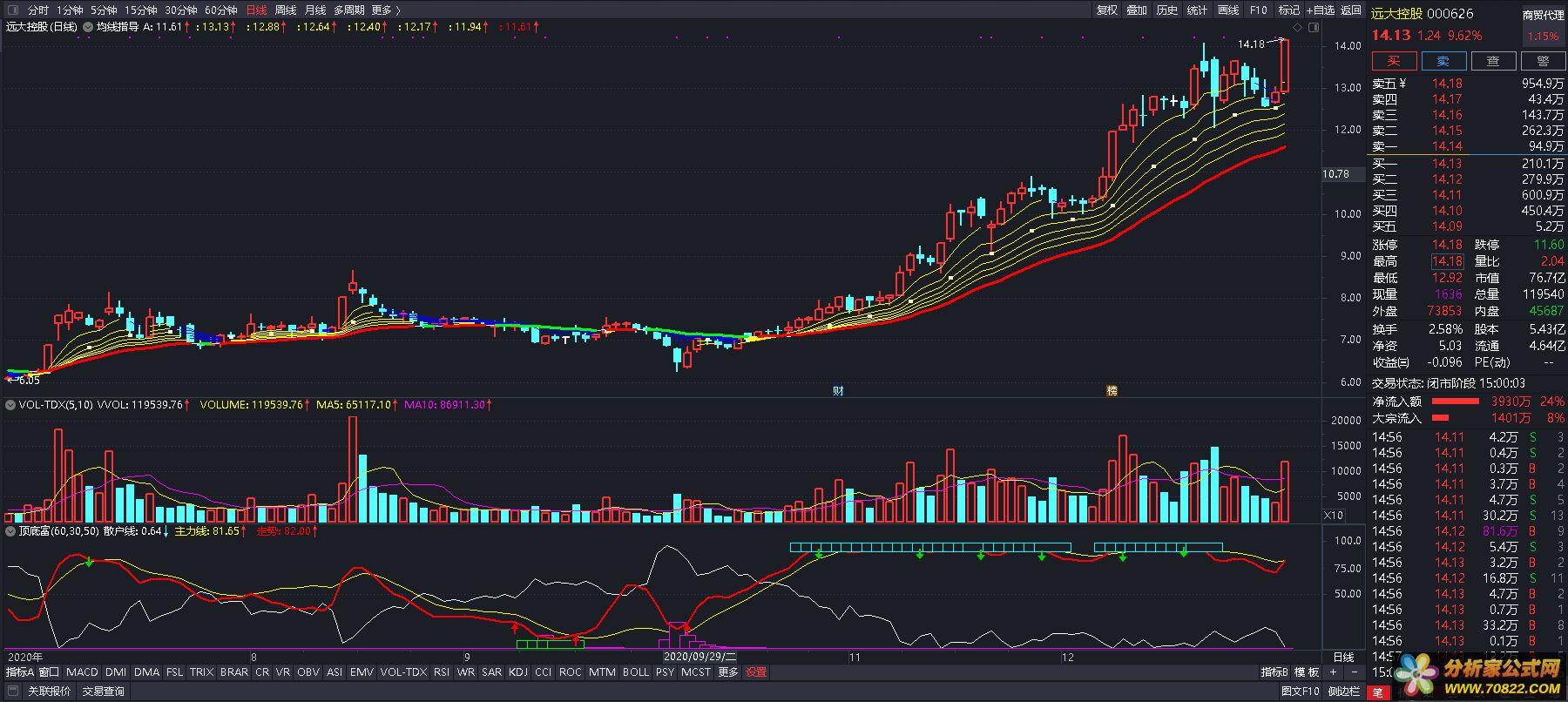The height and width of the screenshot is (702, 1568).
Task: Open 交易查询 trade query
Action: (x=104, y=692)
